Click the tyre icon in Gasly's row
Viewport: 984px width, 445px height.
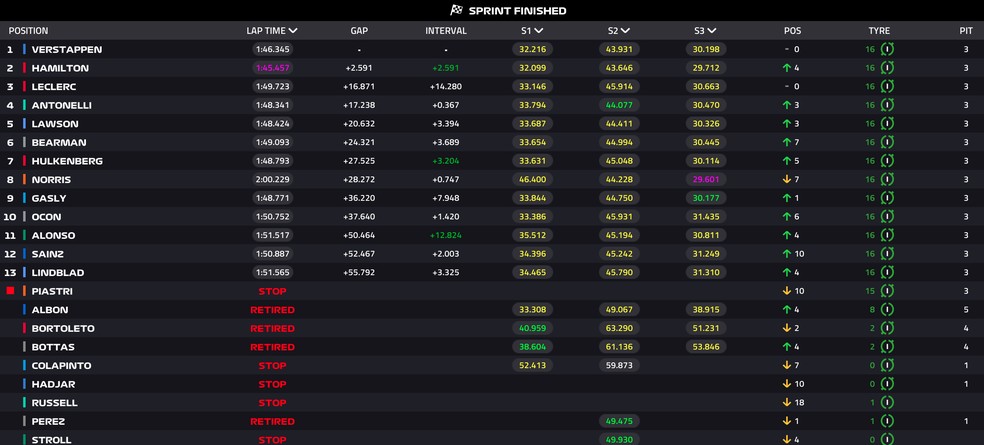887,198
